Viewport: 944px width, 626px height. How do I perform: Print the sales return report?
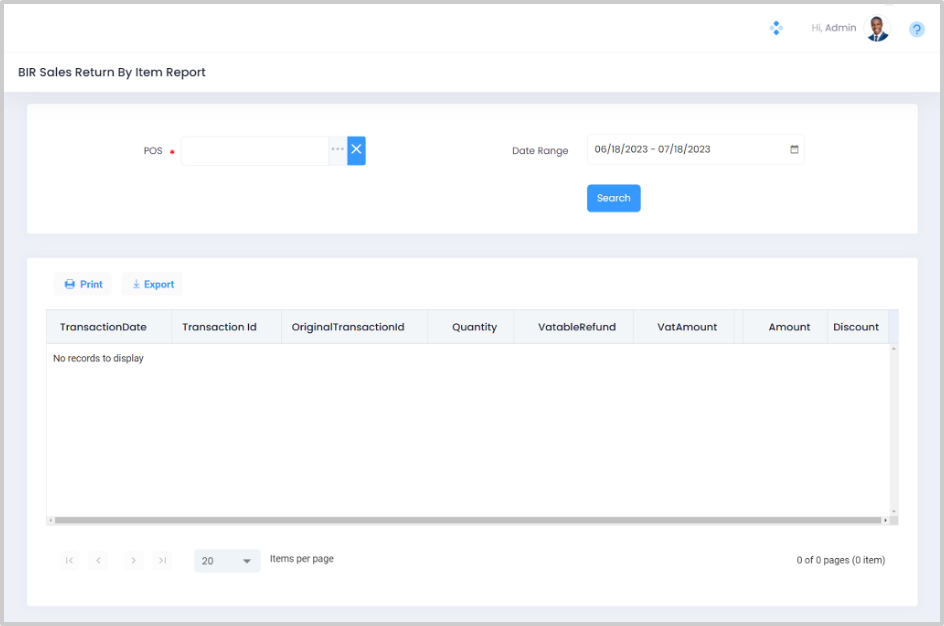83,284
